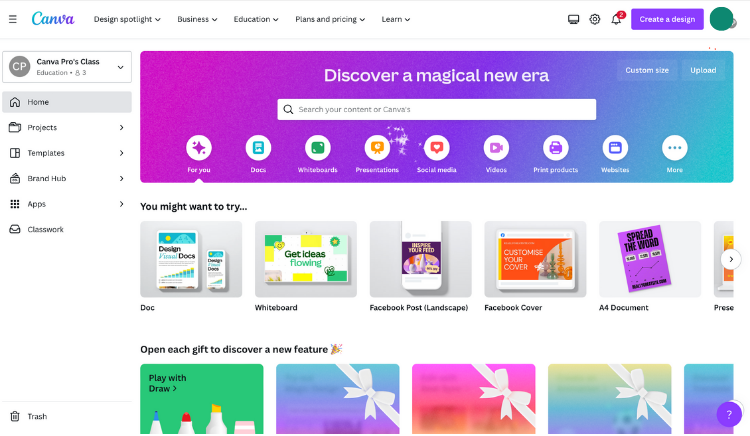Screen dimensions: 750x436
Task: Select the Social media category icon
Action: pyautogui.click(x=437, y=148)
